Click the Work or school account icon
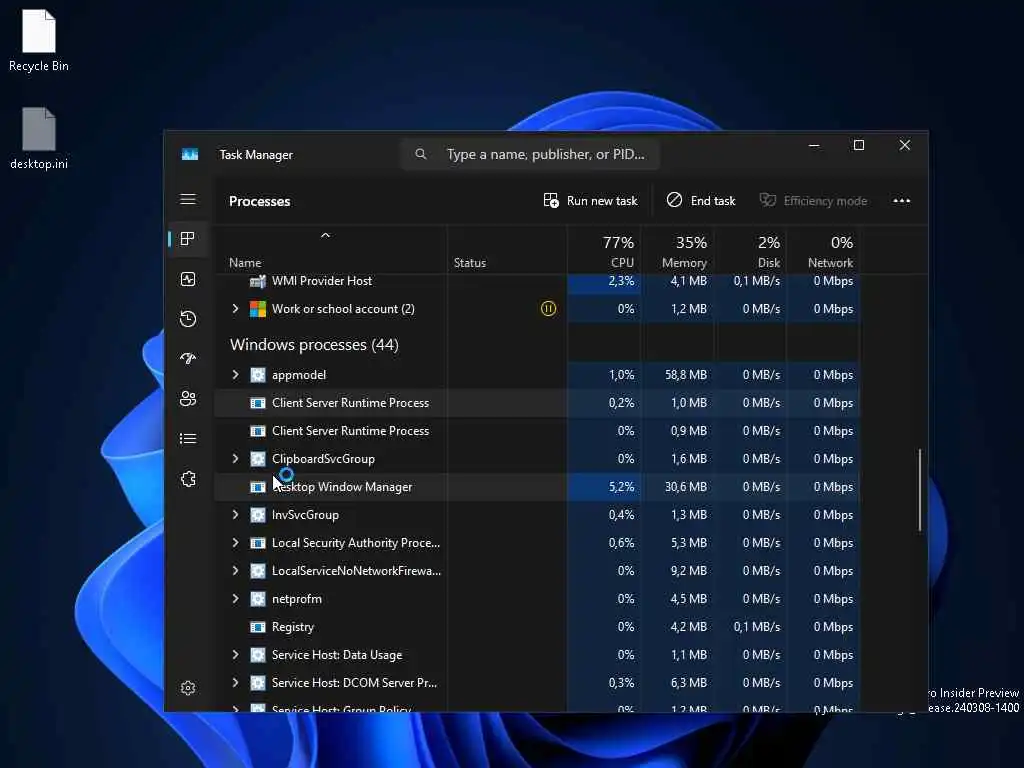This screenshot has height=768, width=1024. (x=258, y=309)
